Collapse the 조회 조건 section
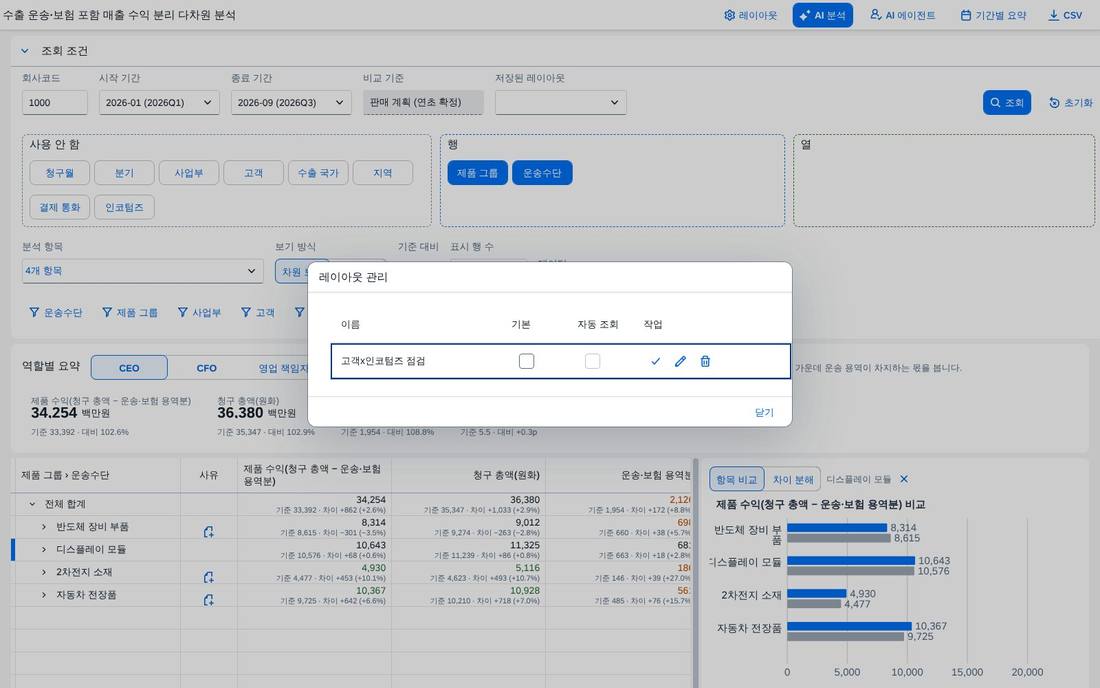The image size is (1100, 688). point(25,50)
